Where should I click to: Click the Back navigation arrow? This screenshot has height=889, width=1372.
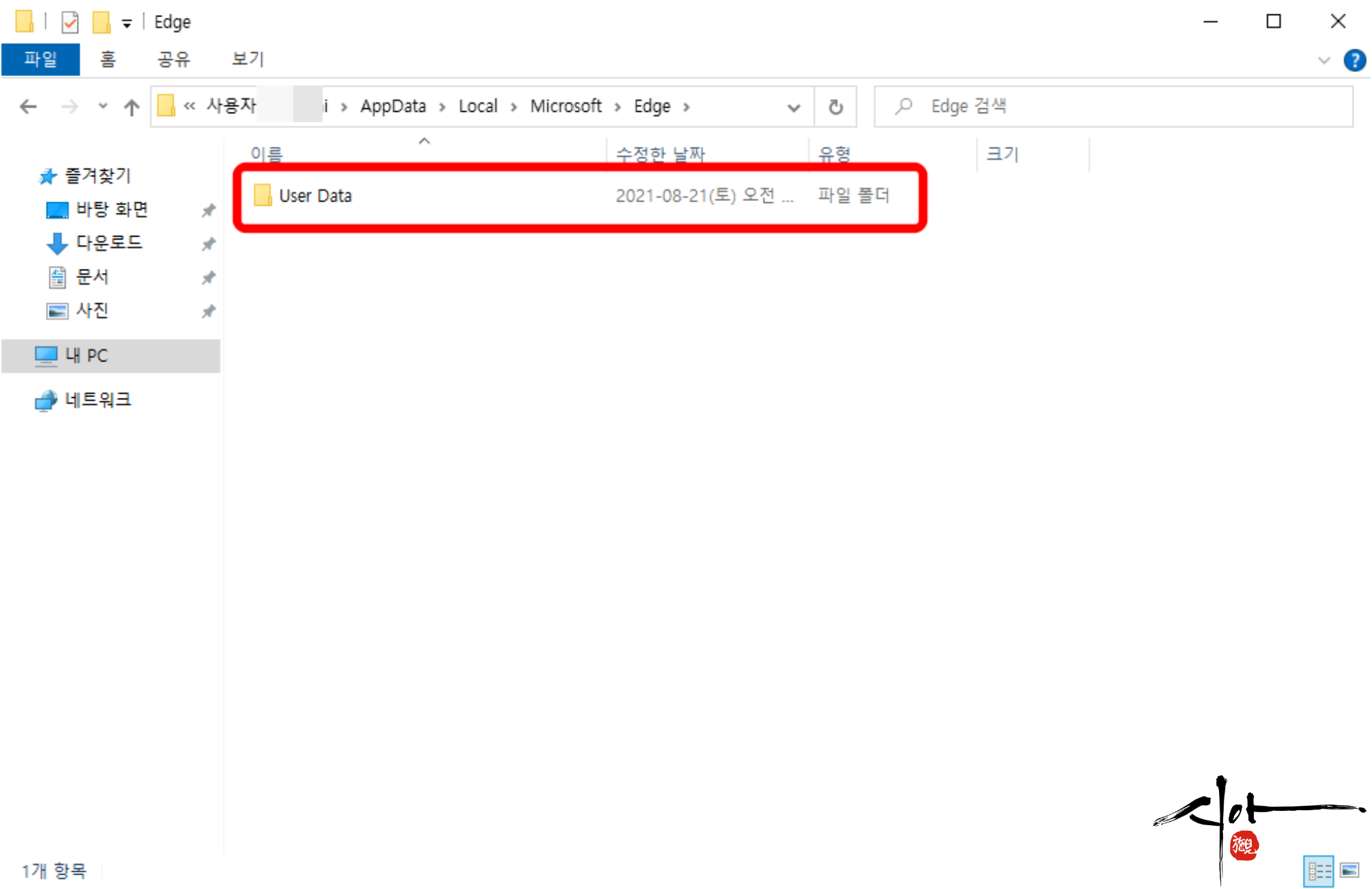(x=28, y=106)
